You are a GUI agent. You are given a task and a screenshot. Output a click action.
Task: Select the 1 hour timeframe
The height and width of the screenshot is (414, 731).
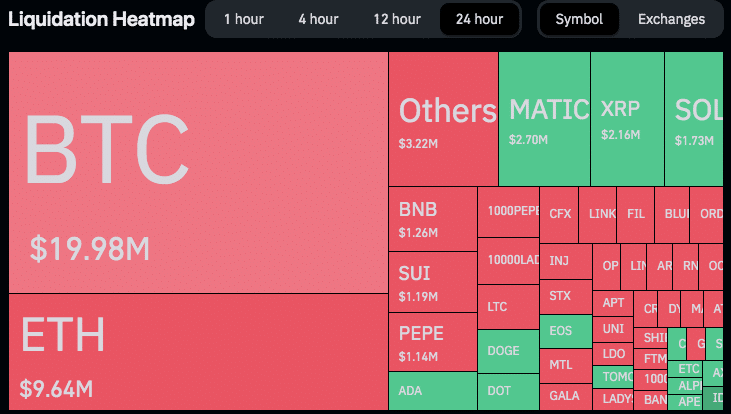[242, 19]
